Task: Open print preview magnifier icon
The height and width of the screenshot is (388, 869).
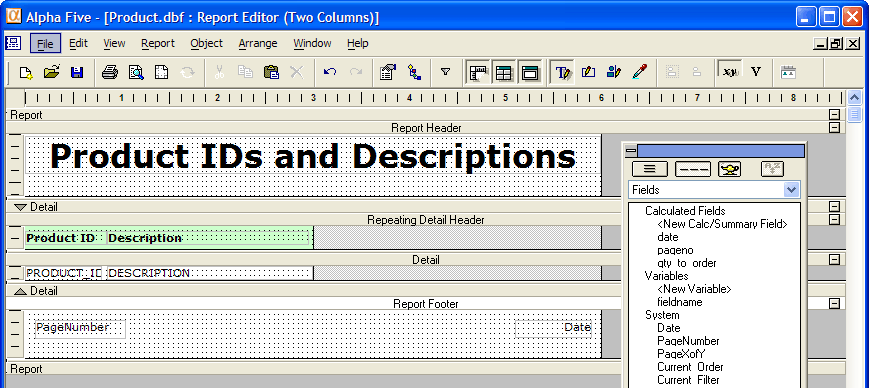Action: click(136, 73)
